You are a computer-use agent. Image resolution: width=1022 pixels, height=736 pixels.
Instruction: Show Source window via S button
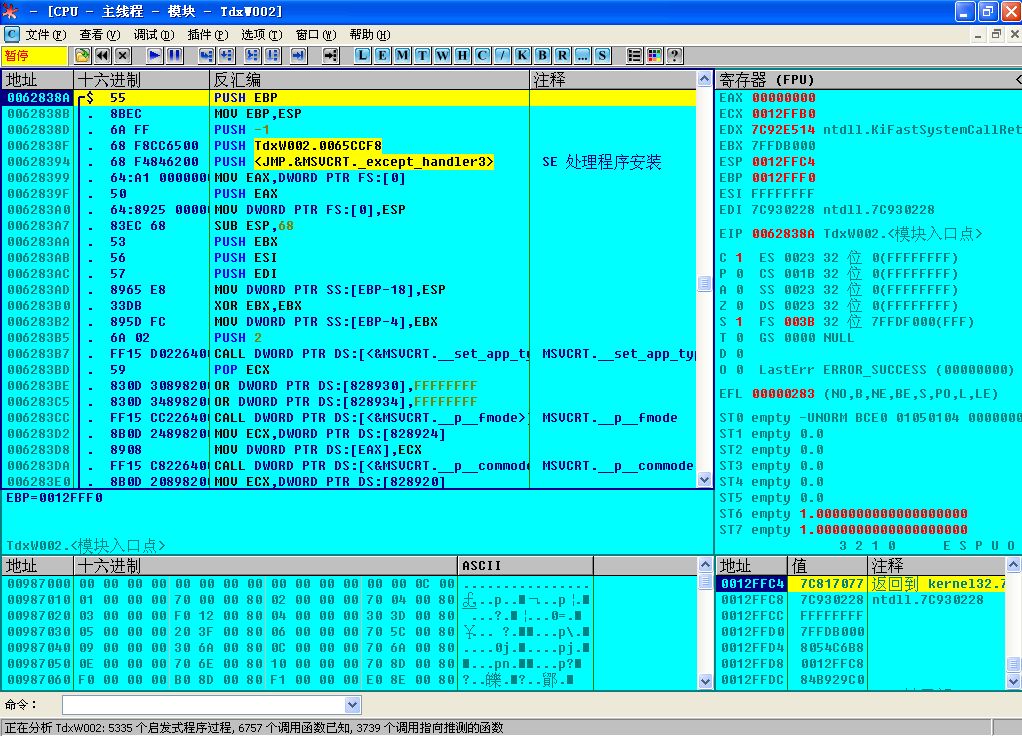(602, 55)
